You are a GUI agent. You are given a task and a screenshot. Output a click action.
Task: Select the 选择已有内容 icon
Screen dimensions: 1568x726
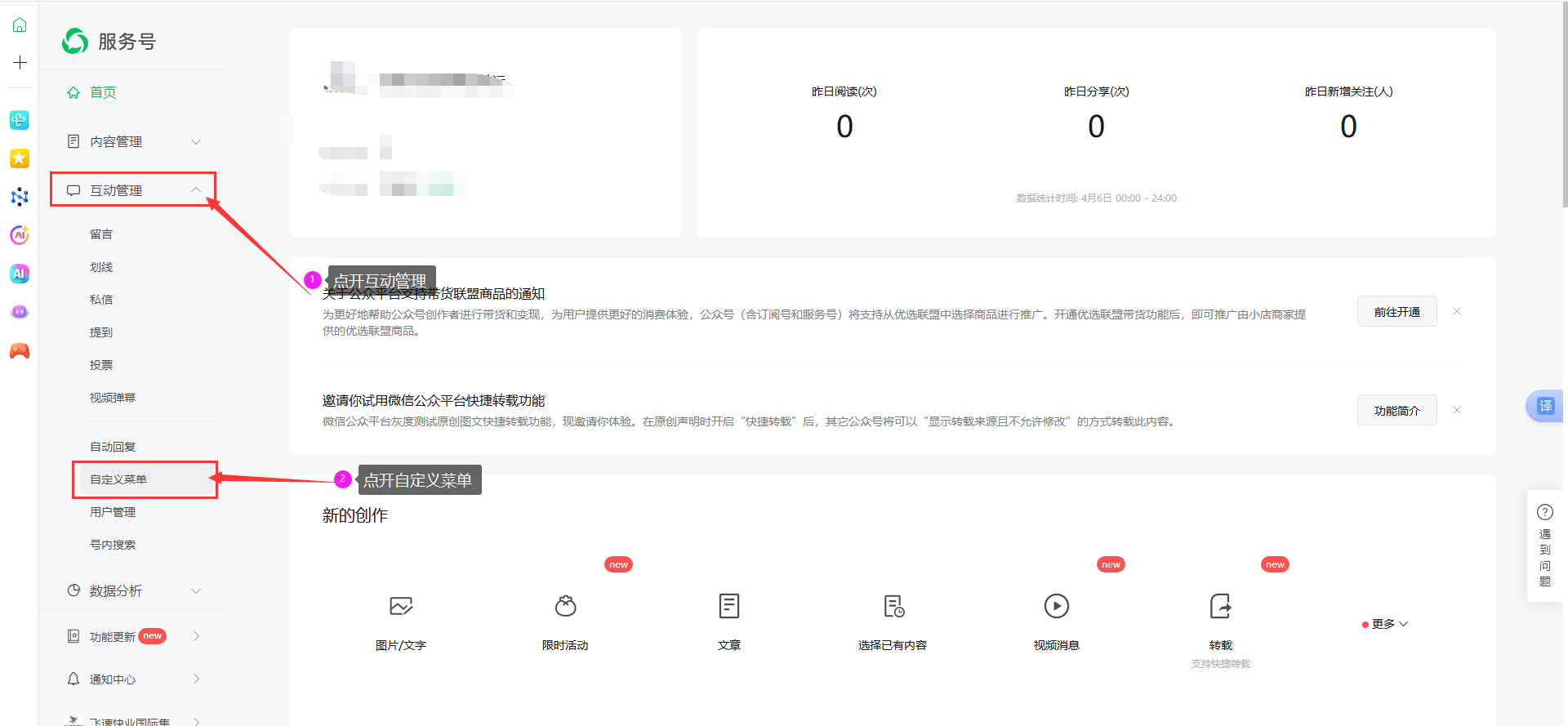(893, 606)
